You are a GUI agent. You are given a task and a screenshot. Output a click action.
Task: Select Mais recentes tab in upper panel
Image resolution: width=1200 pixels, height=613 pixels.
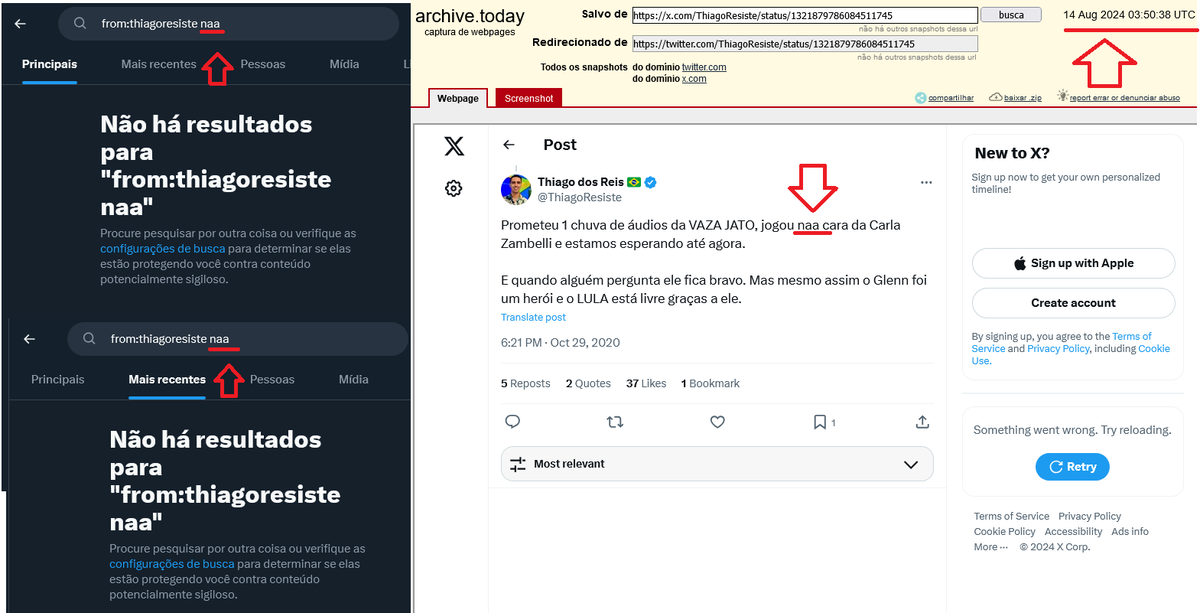(x=158, y=64)
